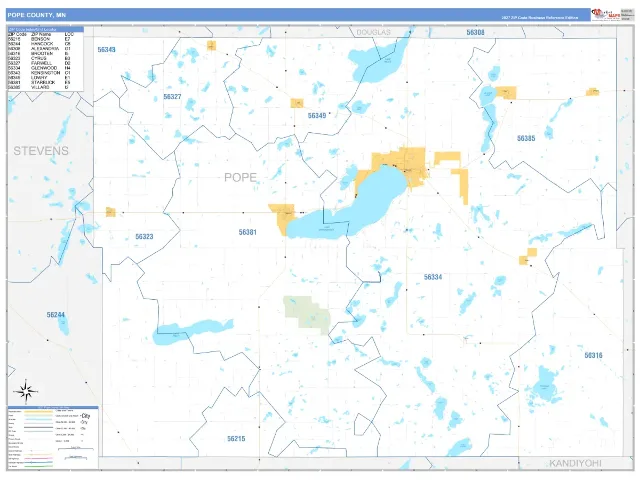Select ZIP code label 56215

[x=236, y=439]
